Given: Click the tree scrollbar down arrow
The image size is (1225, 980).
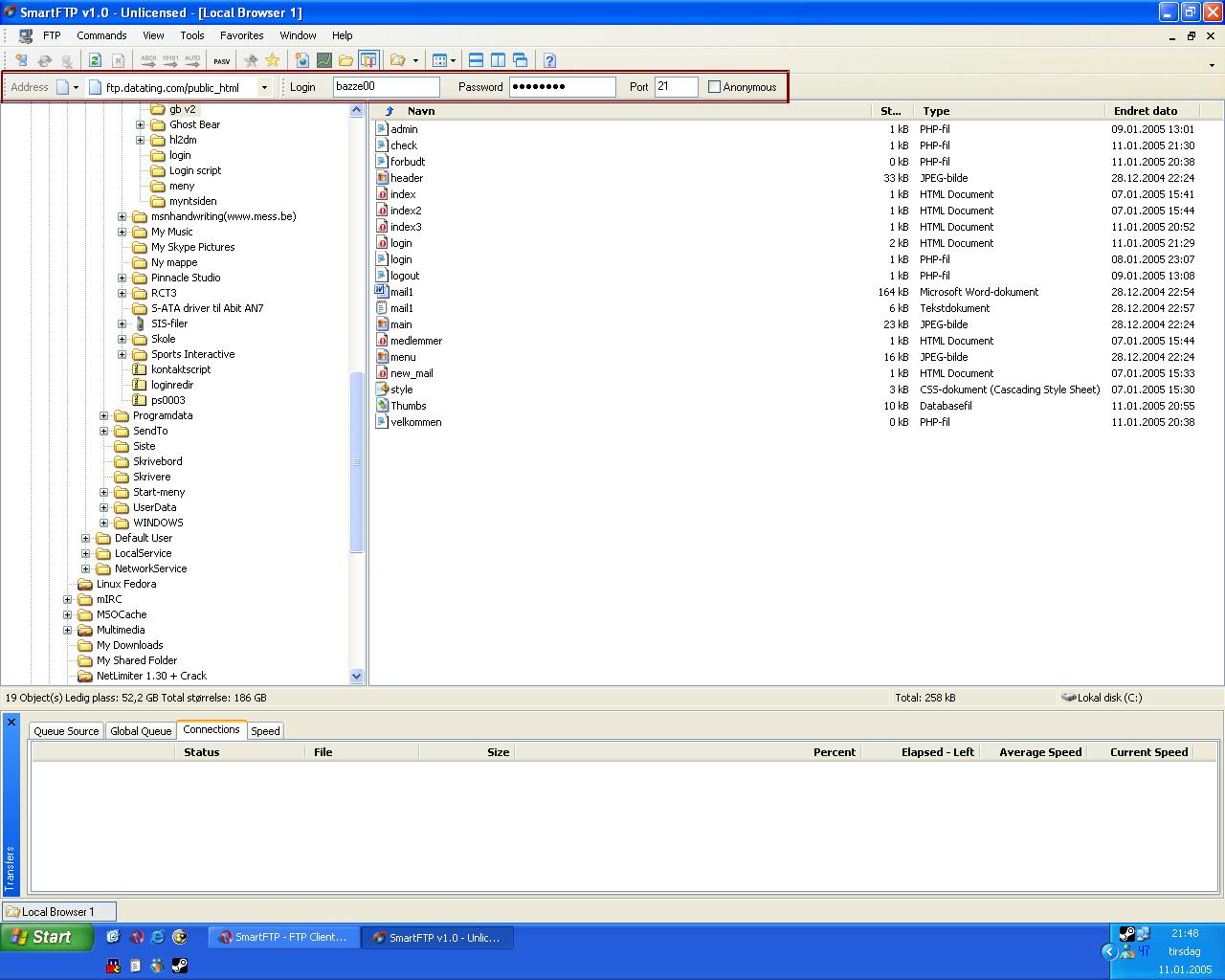Looking at the screenshot, I should (357, 676).
